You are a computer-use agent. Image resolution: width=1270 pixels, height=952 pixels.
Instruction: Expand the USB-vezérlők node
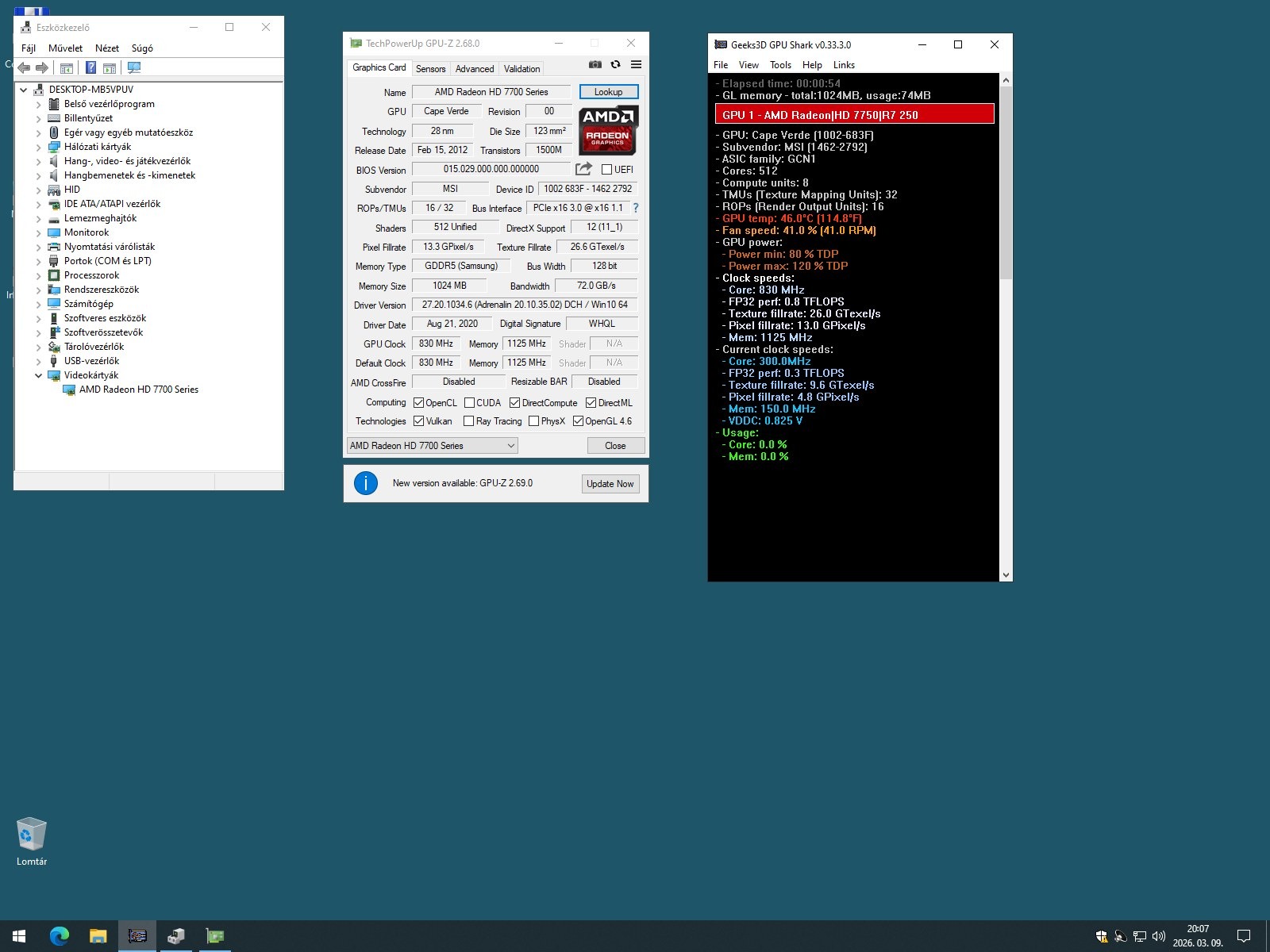(38, 361)
